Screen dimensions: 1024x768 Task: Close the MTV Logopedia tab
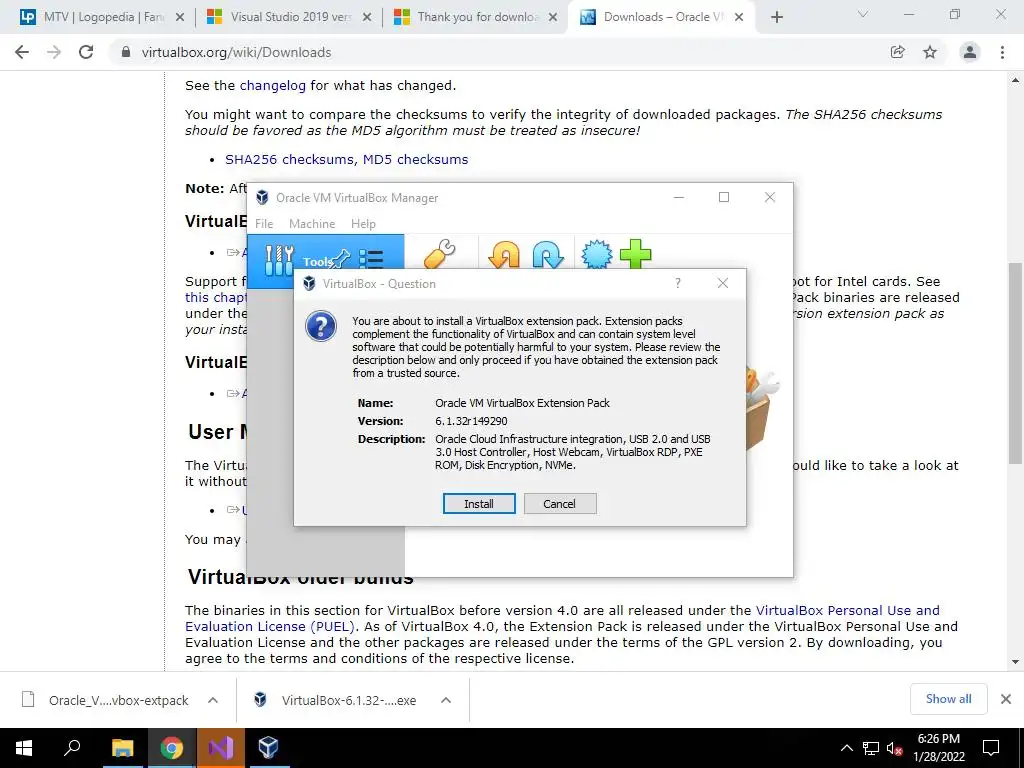tap(180, 17)
